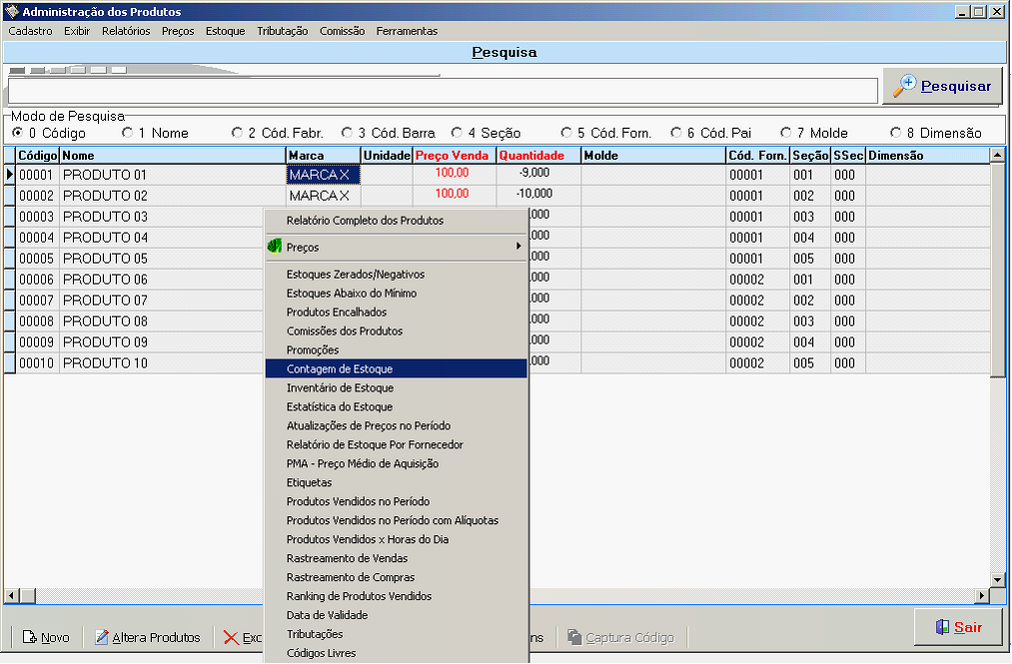Click the magnifier icon on Pesquisar
Screen dimensions: 1012x664
tap(904, 86)
